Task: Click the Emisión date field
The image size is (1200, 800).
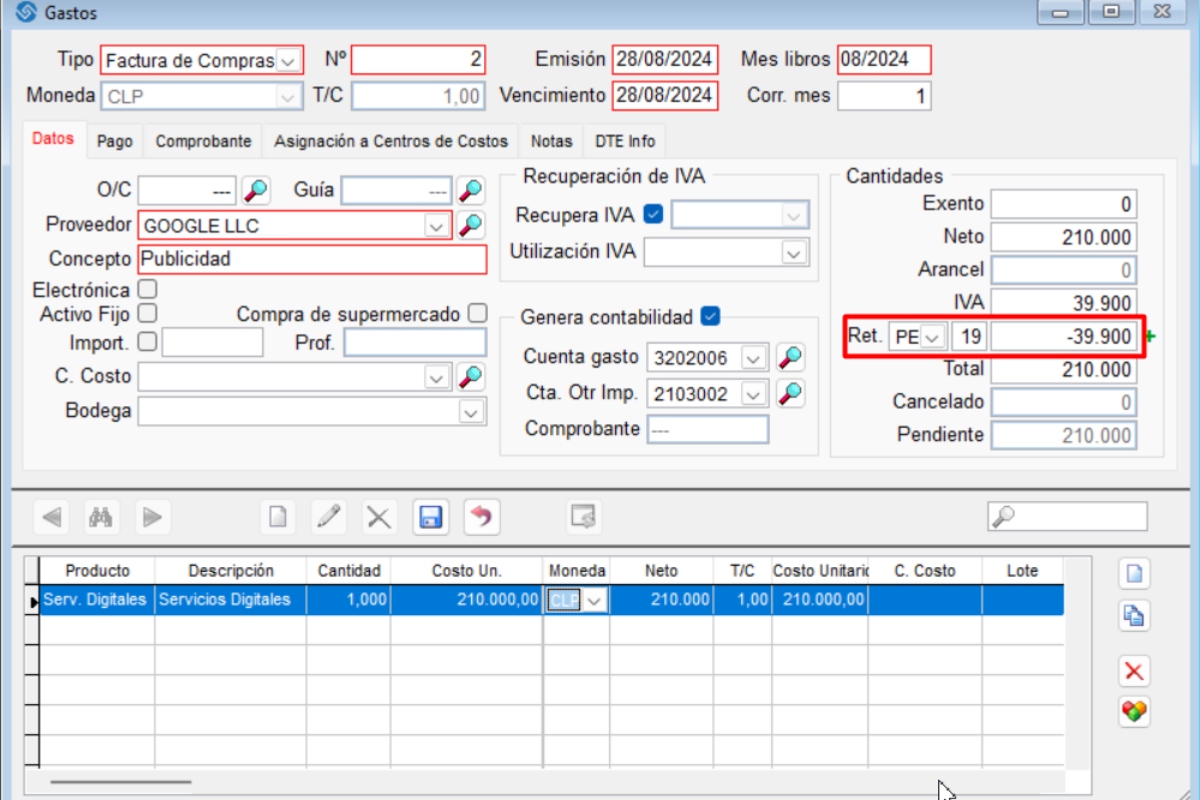Action: 665,60
